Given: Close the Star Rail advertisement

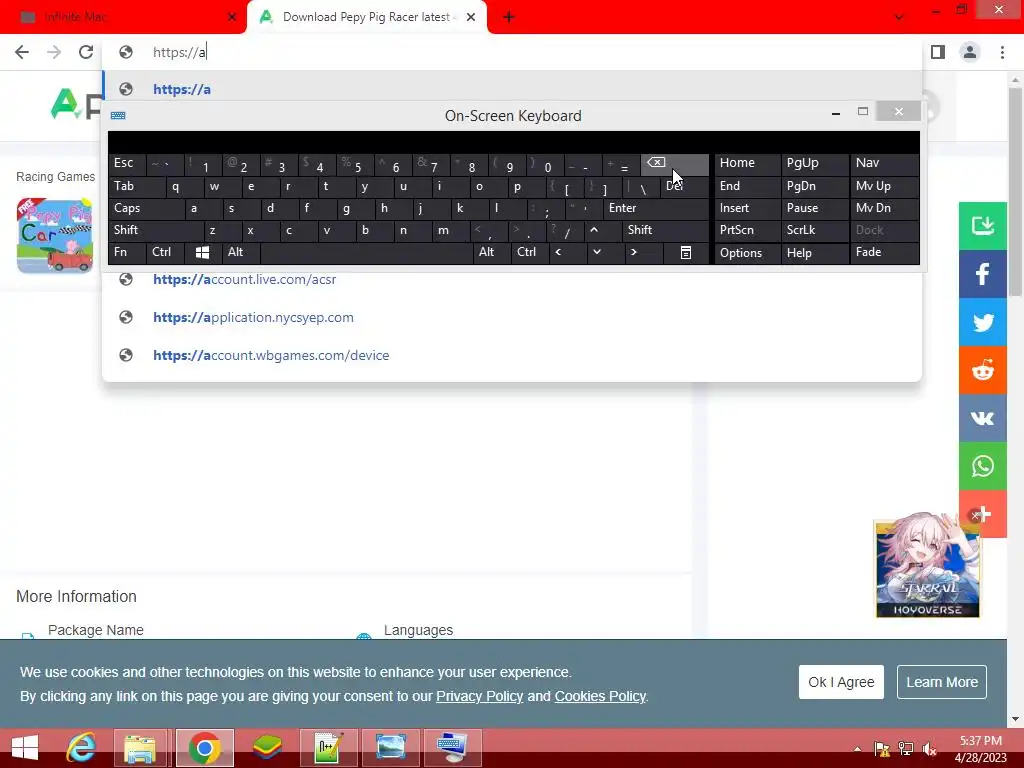Looking at the screenshot, I should tap(975, 515).
